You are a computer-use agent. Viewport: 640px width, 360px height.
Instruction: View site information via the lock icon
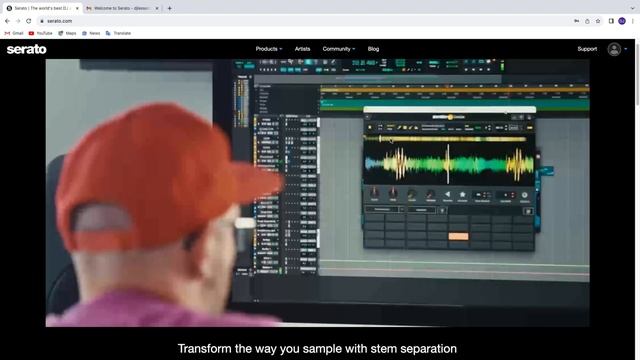[x=42, y=21]
